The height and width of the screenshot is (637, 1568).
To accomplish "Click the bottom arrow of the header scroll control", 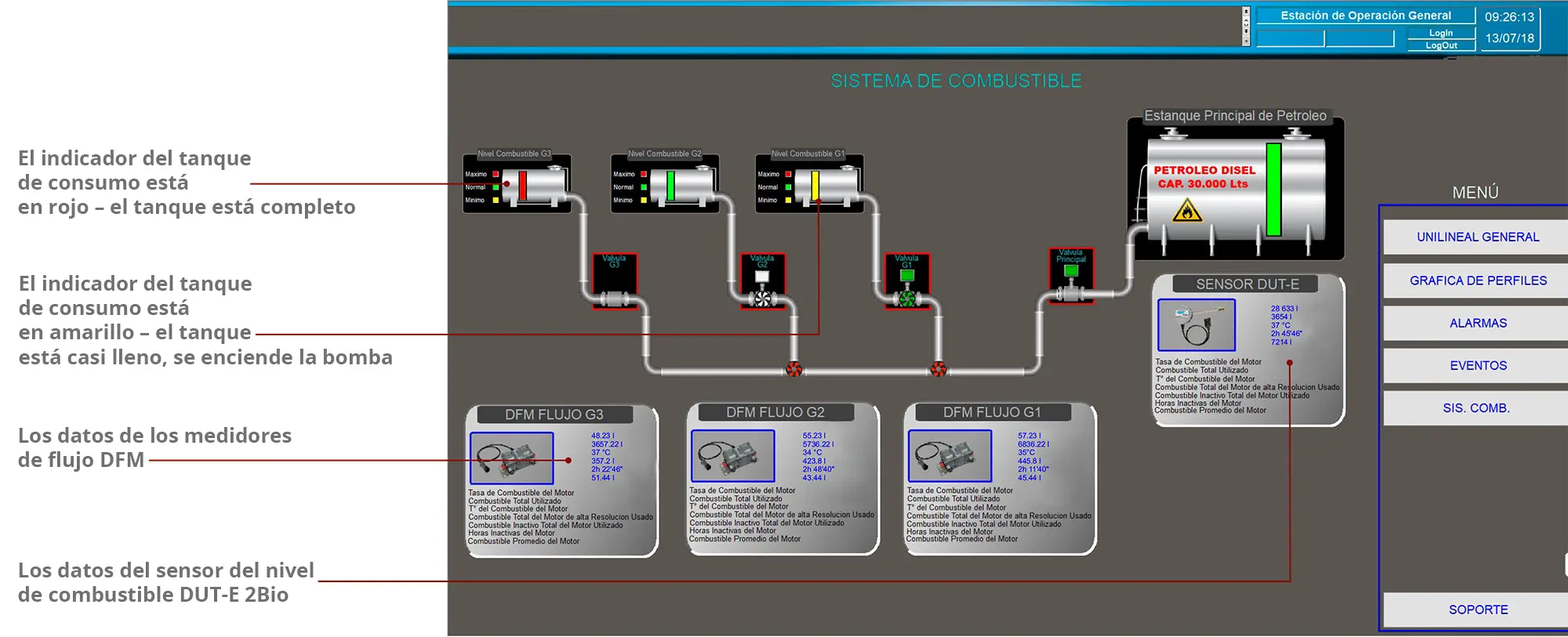I will 1246,41.
